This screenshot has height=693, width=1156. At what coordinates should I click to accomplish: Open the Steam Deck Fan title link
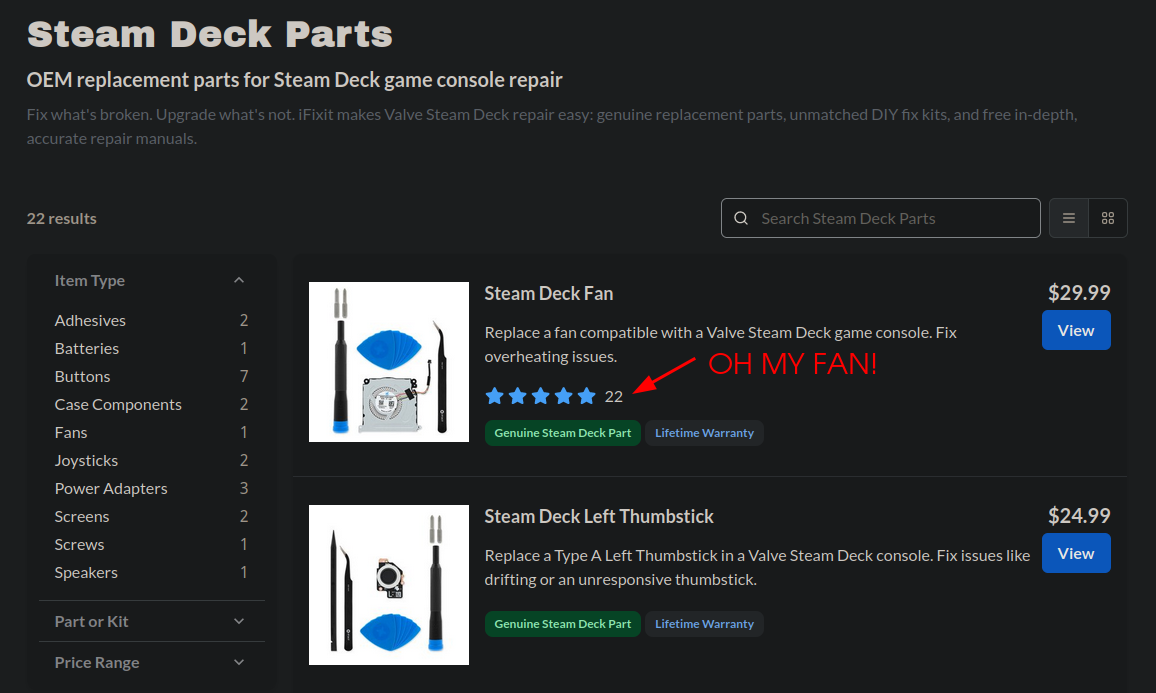[549, 293]
